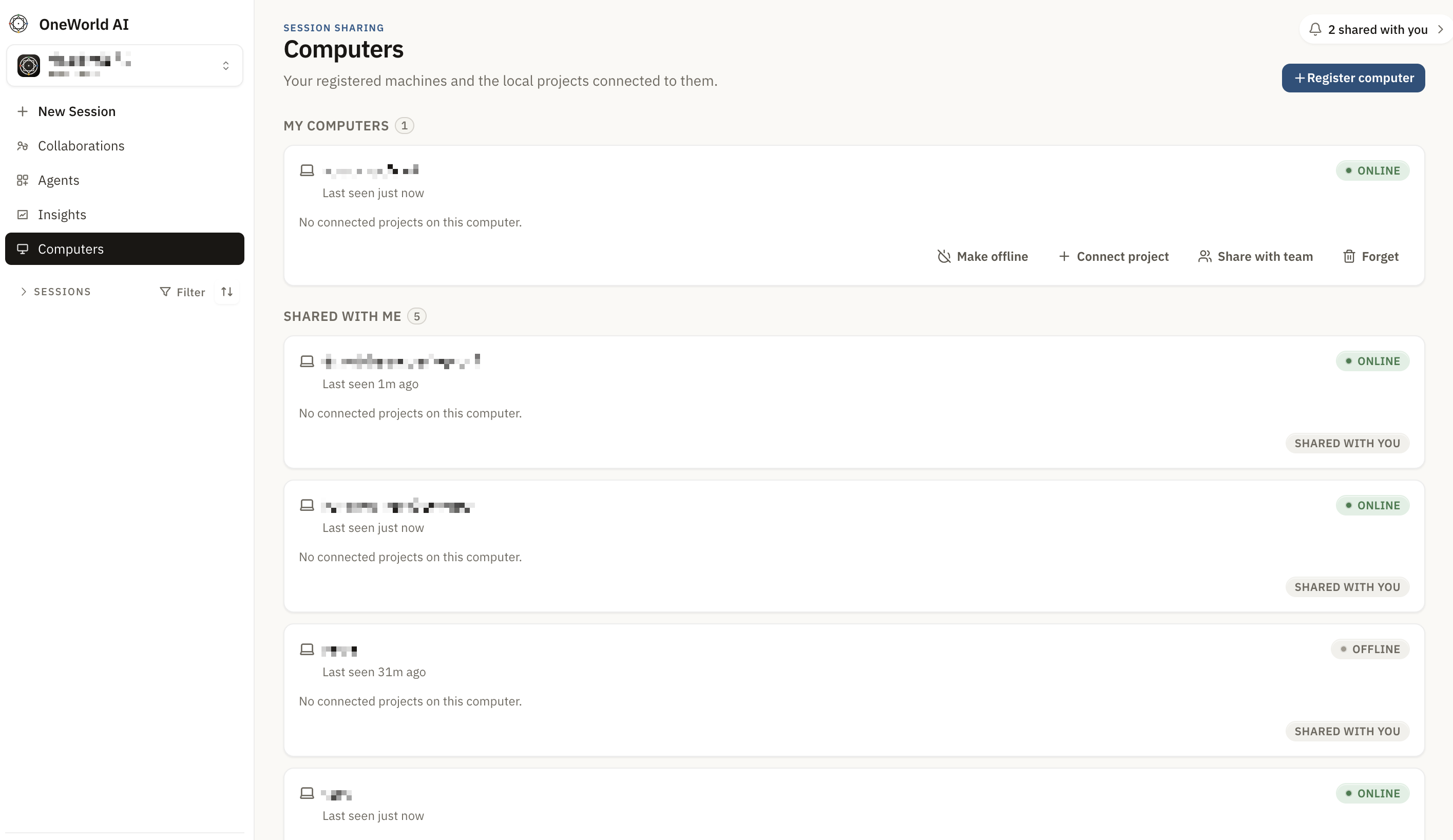The image size is (1453, 840).
Task: Connect project to my computer
Action: point(1114,257)
